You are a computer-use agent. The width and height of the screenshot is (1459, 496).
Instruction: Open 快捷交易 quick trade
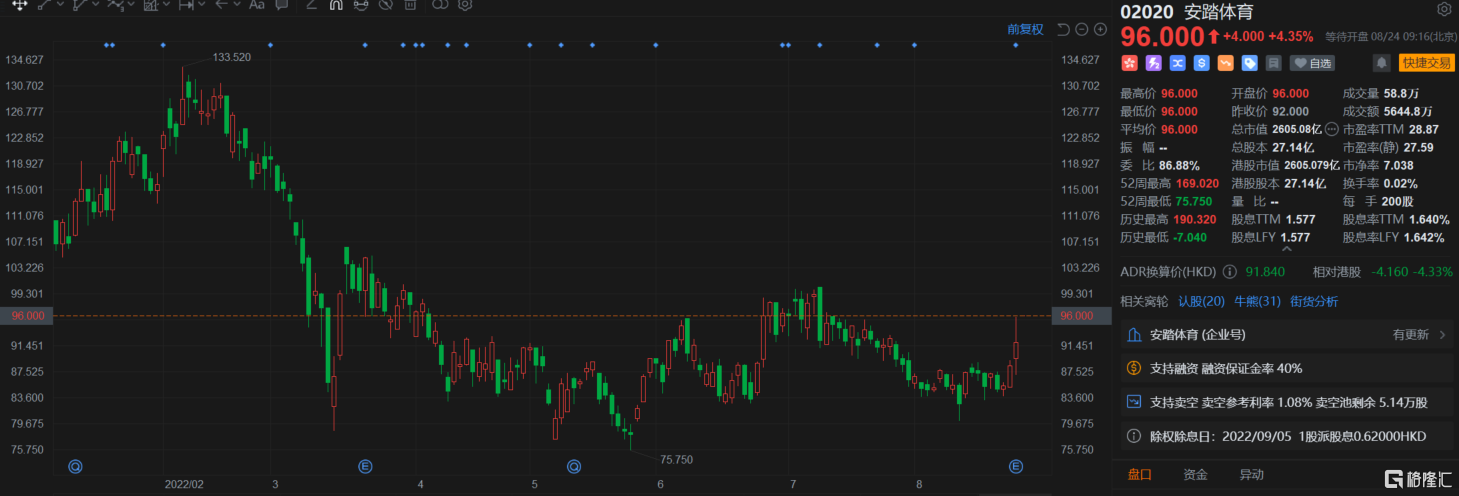tap(1425, 63)
